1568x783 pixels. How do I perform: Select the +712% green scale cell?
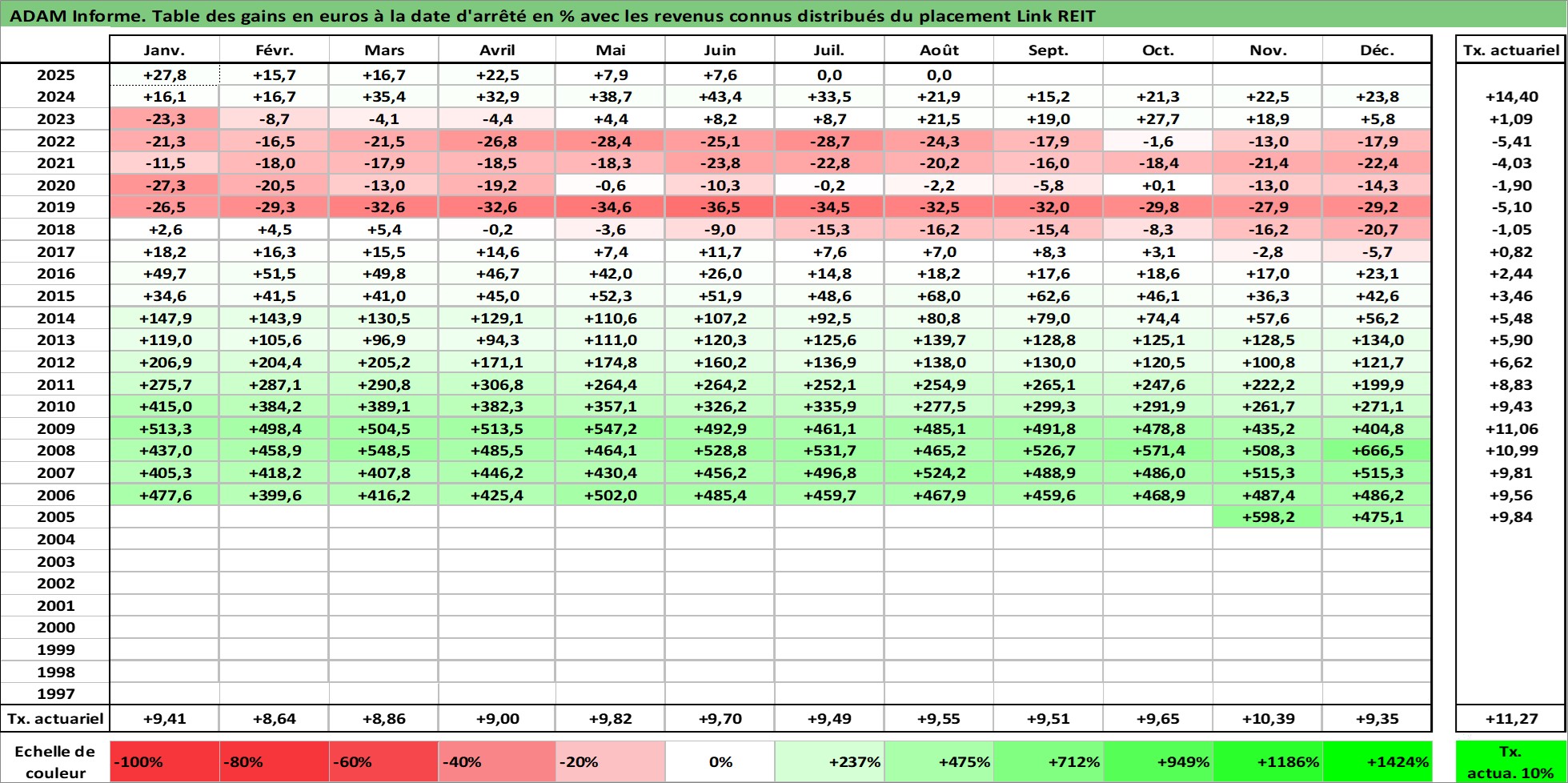pos(1049,762)
